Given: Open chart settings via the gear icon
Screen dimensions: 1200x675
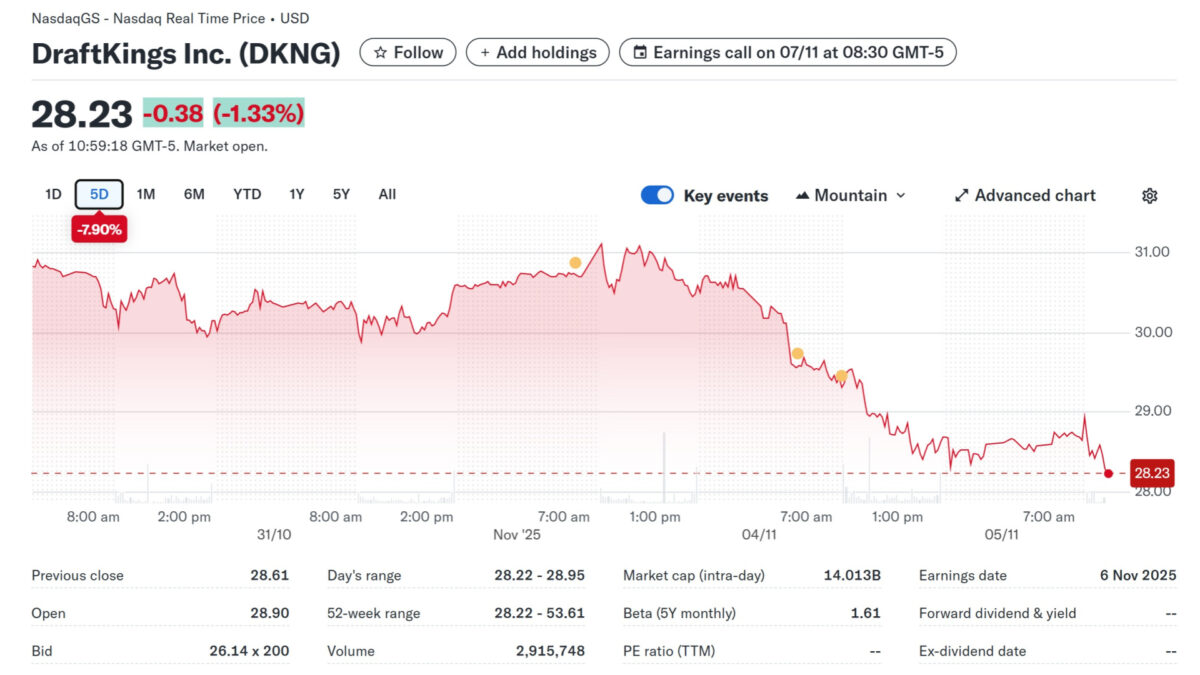Looking at the screenshot, I should [x=1149, y=195].
